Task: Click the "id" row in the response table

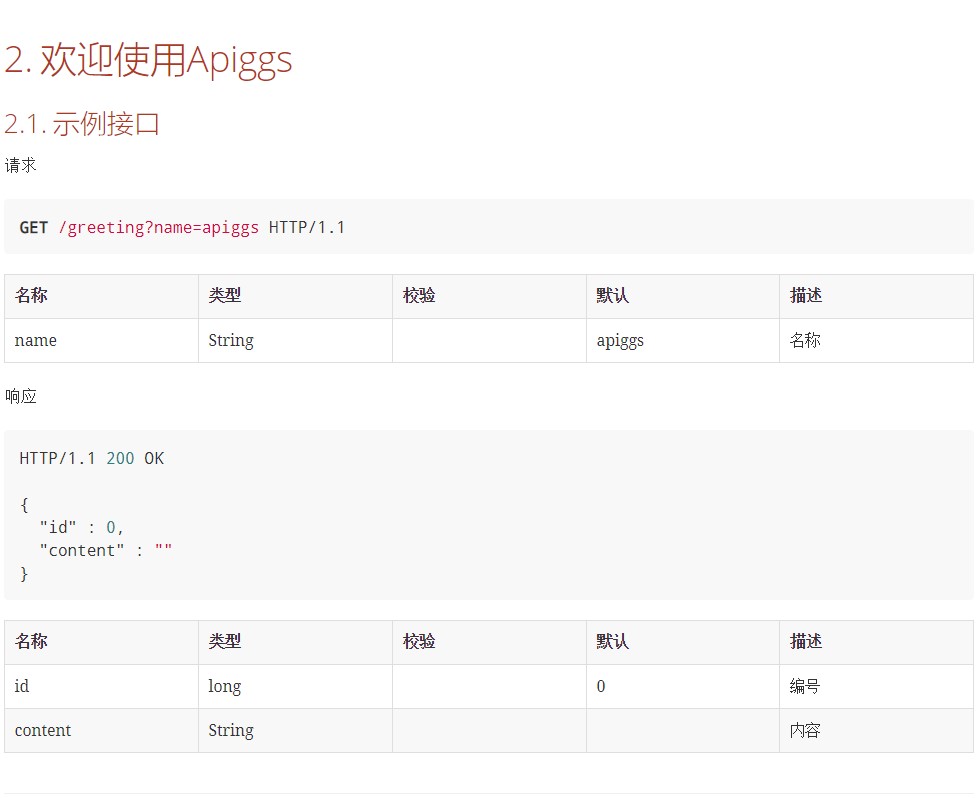Action: (x=22, y=686)
